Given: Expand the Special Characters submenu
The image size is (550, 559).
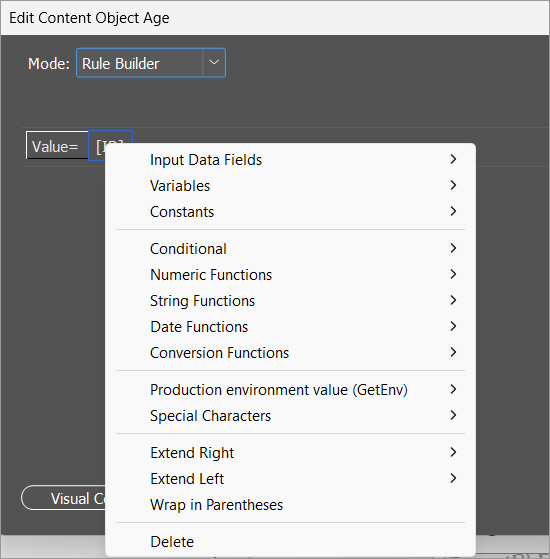Looking at the screenshot, I should 291,416.
